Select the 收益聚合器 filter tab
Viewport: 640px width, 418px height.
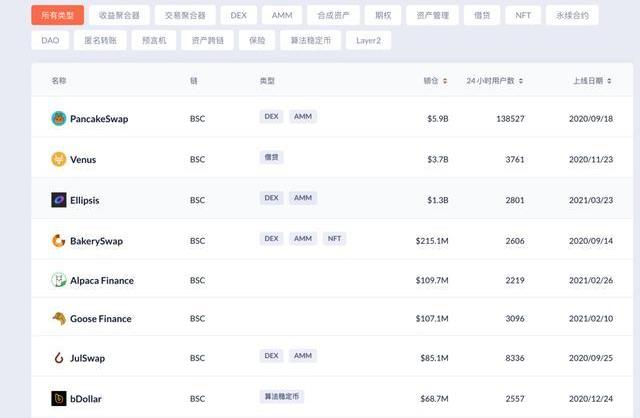tap(119, 16)
